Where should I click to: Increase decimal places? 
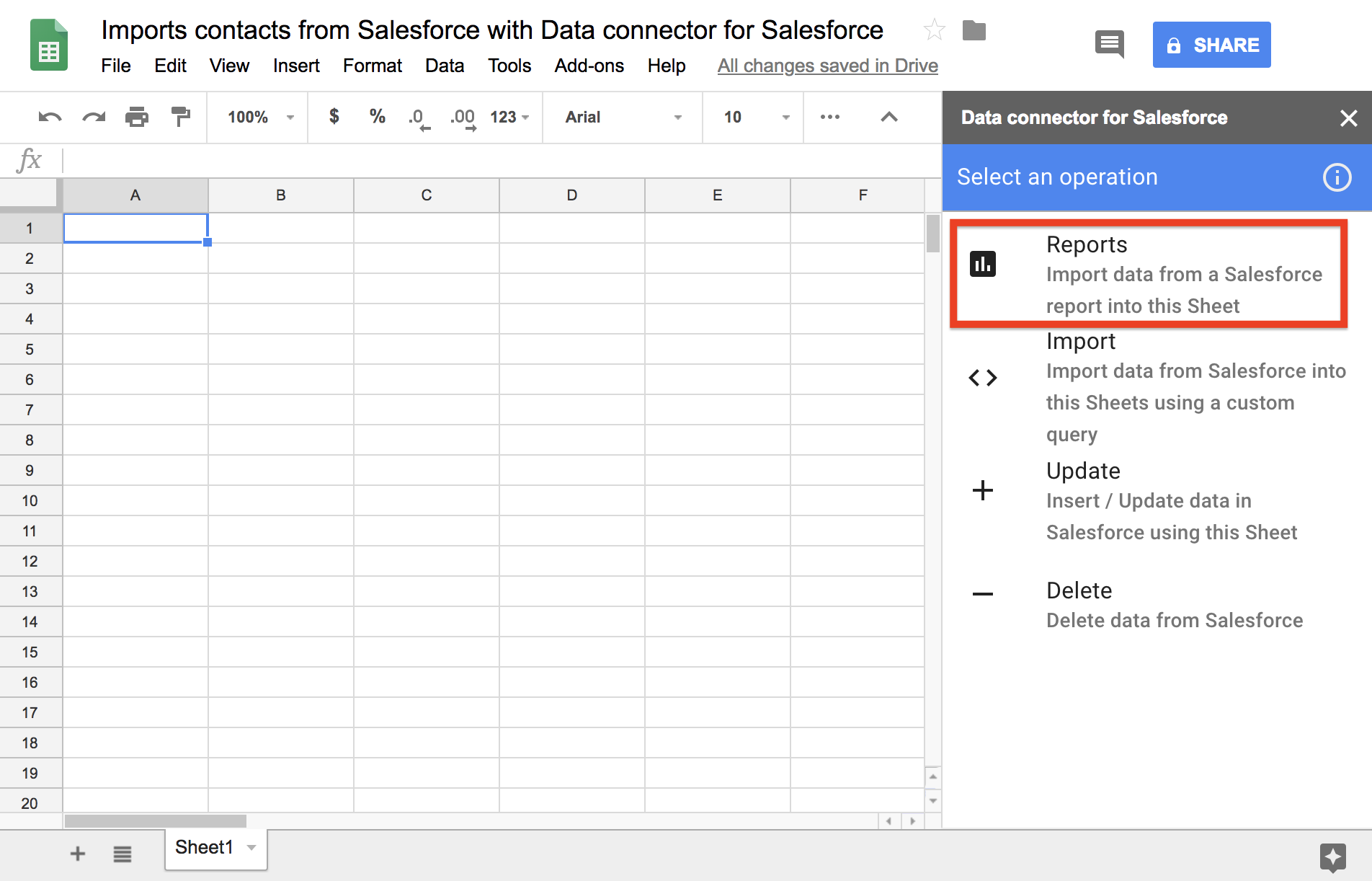(x=463, y=118)
